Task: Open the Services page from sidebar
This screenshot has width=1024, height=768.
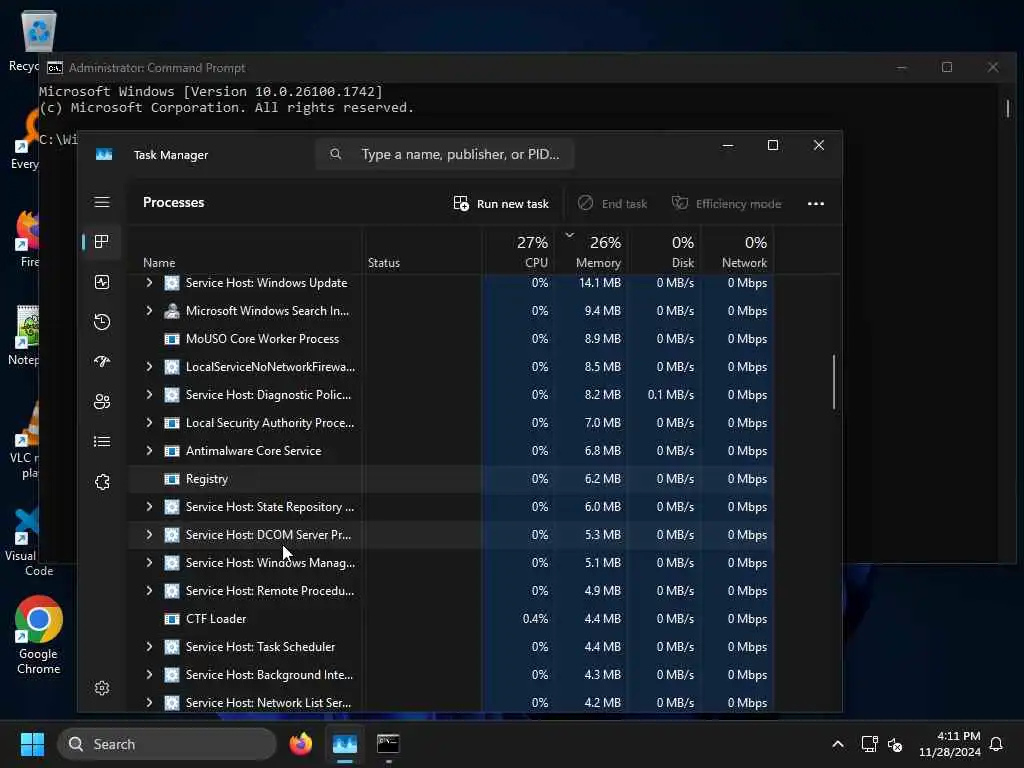Action: point(102,482)
